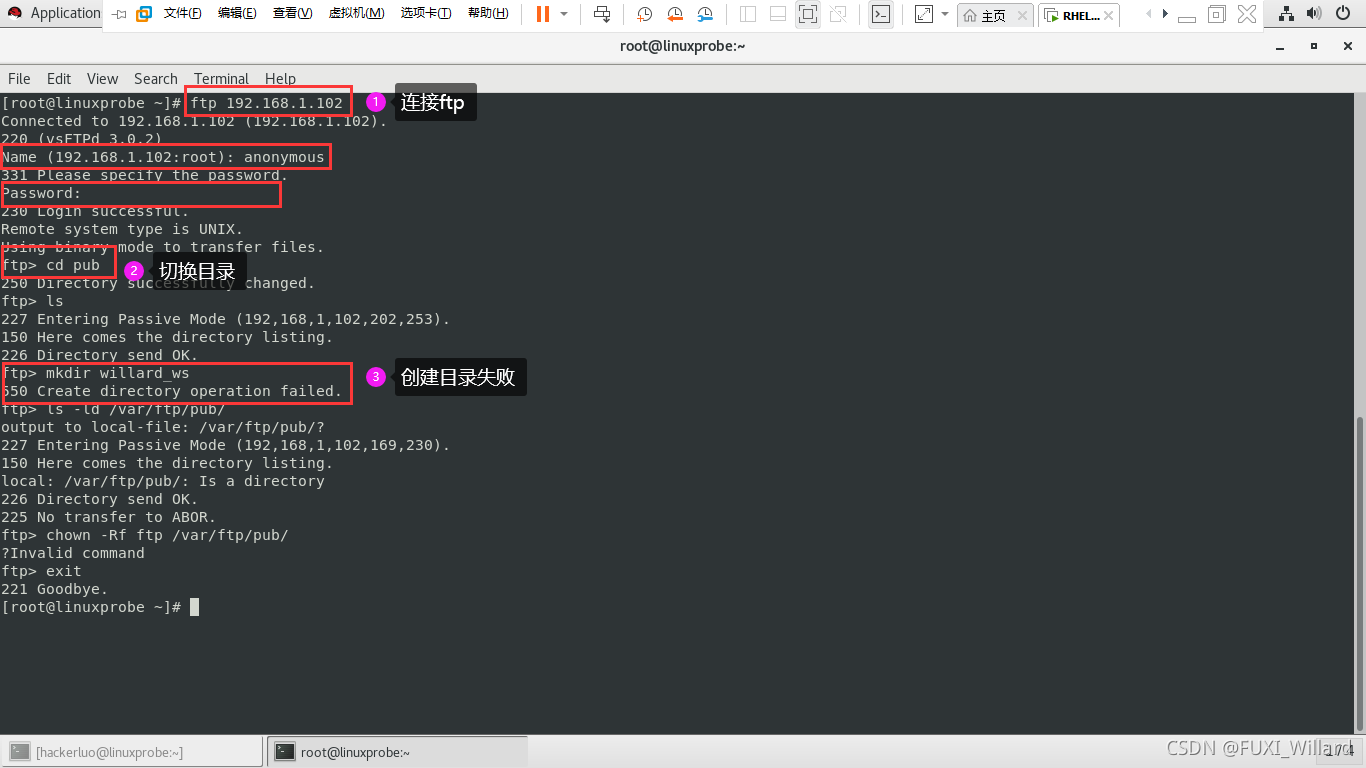Click the root@linuxprobe window title bar

[x=682, y=46]
